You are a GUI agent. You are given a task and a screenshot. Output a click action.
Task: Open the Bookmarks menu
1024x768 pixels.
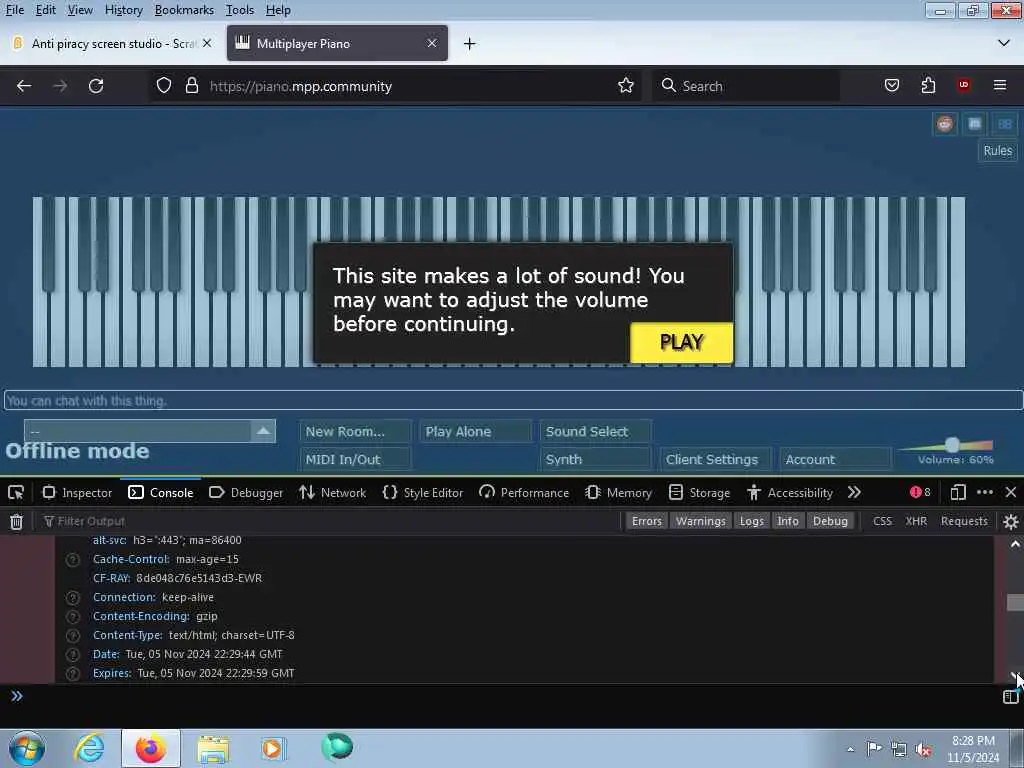[x=184, y=10]
